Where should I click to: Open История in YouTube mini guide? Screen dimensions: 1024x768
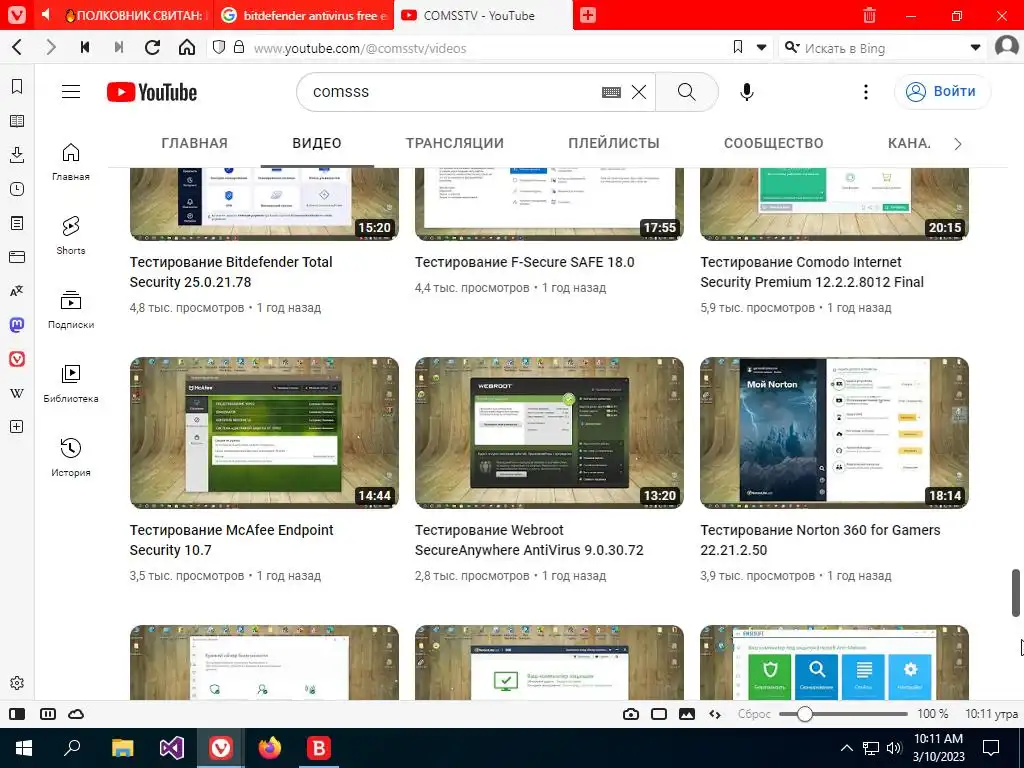coord(71,457)
